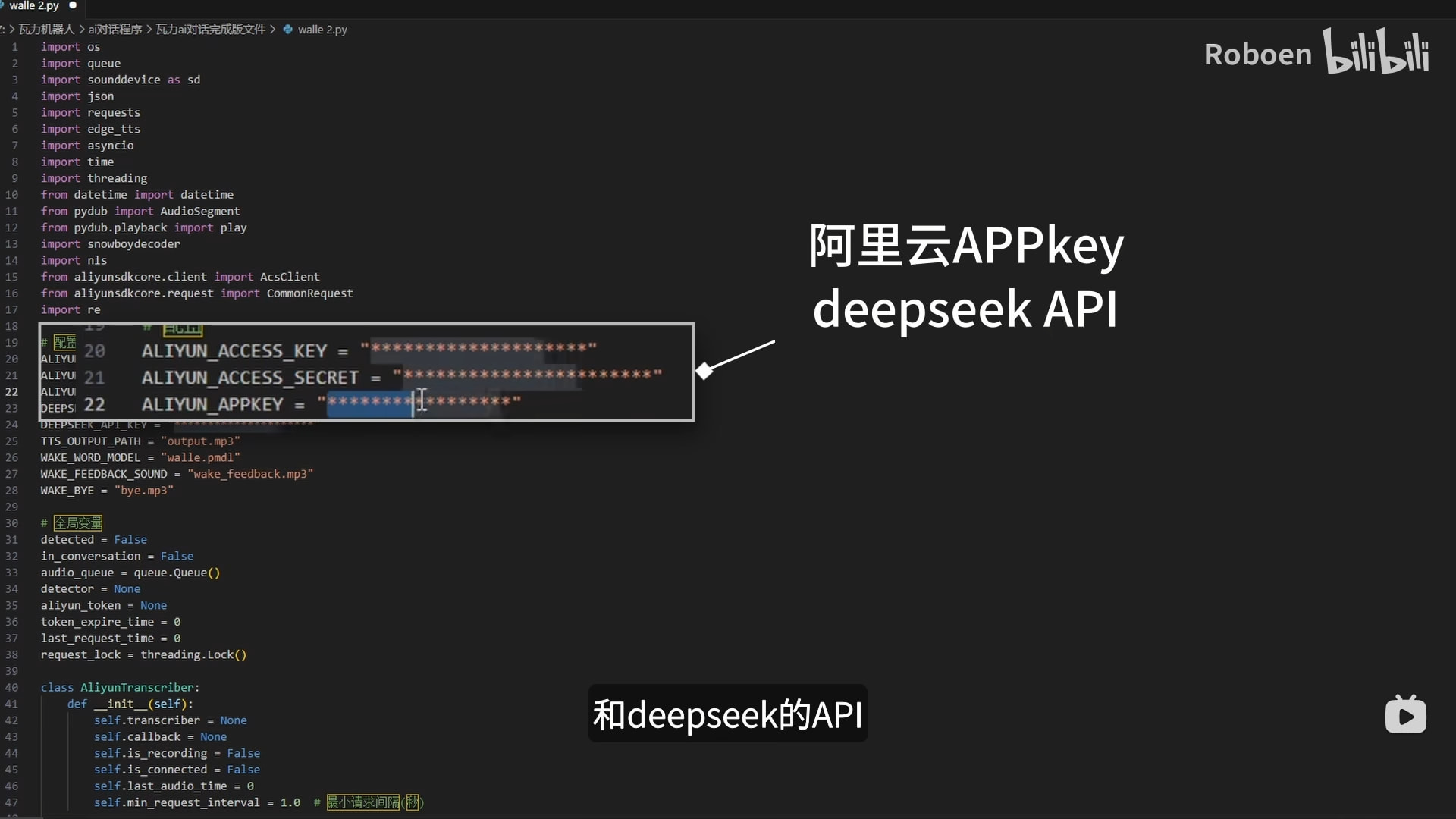
Task: Click the breadcrumb chevron before walle 2.py
Action: pos(273,30)
